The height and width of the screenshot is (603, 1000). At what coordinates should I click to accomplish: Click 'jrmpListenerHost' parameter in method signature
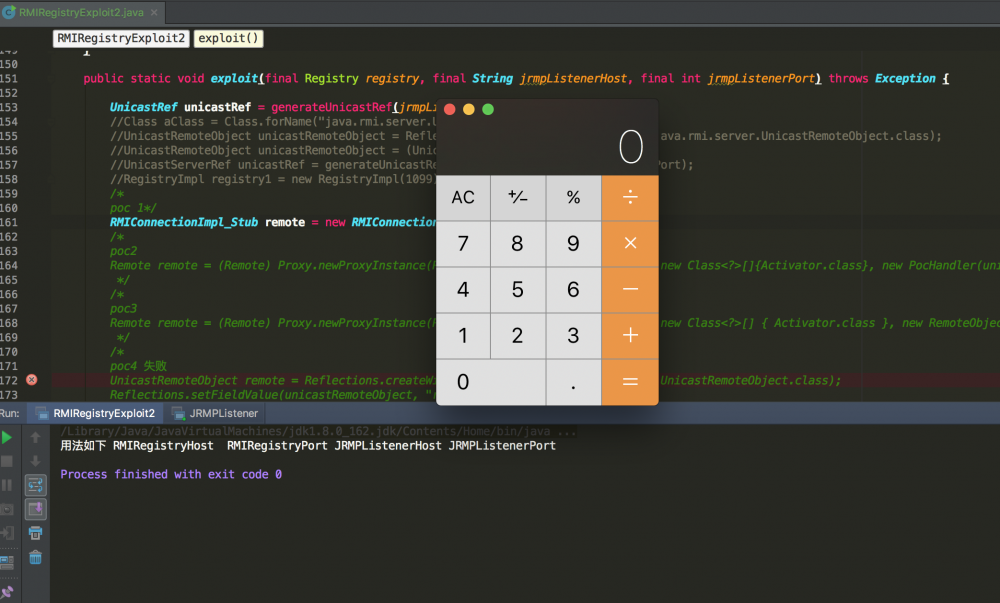coord(573,78)
